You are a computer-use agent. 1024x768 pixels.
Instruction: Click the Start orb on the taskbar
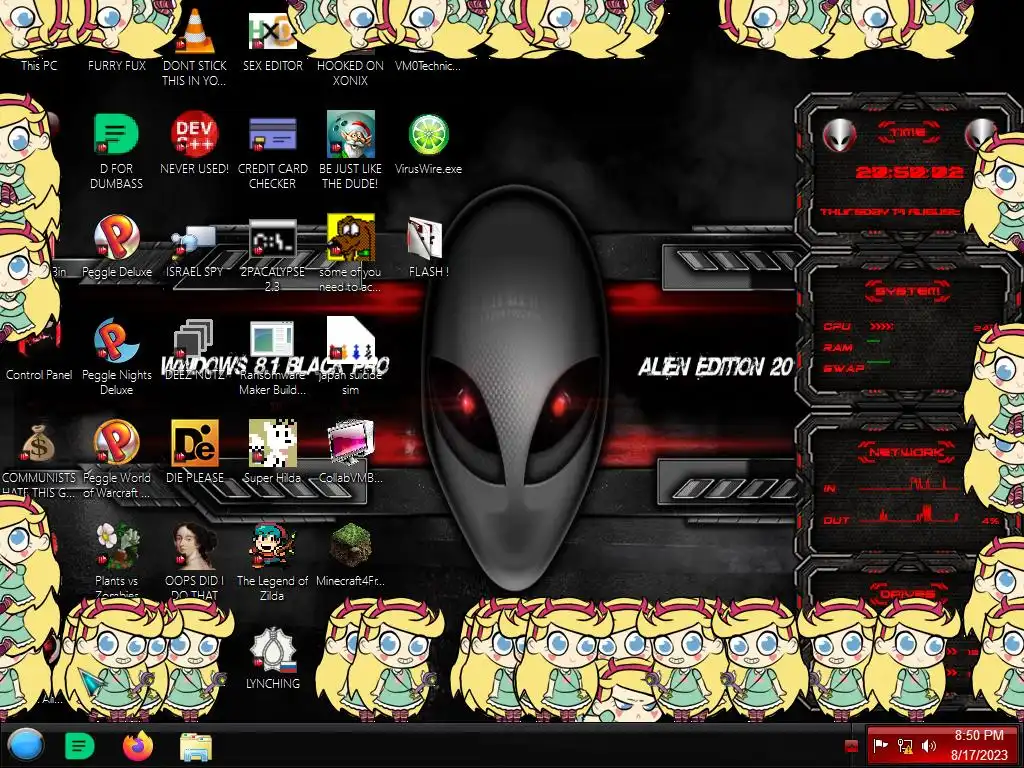pos(25,745)
